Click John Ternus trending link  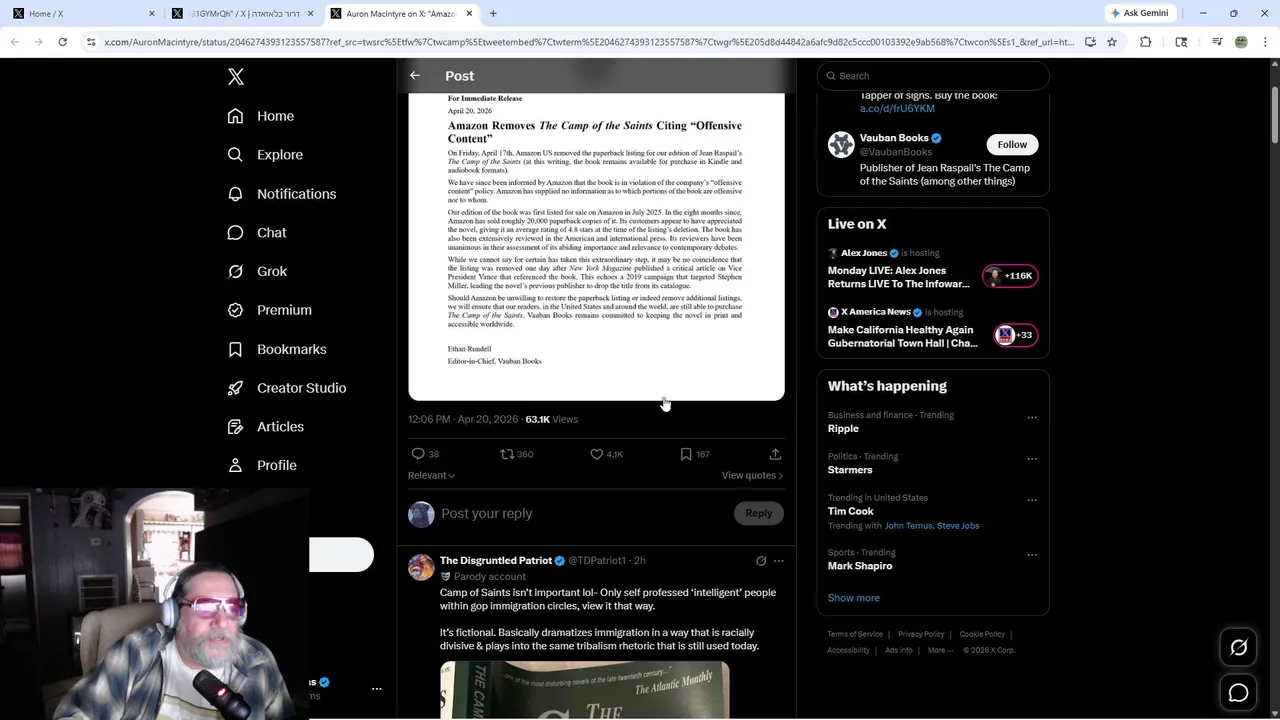point(908,526)
